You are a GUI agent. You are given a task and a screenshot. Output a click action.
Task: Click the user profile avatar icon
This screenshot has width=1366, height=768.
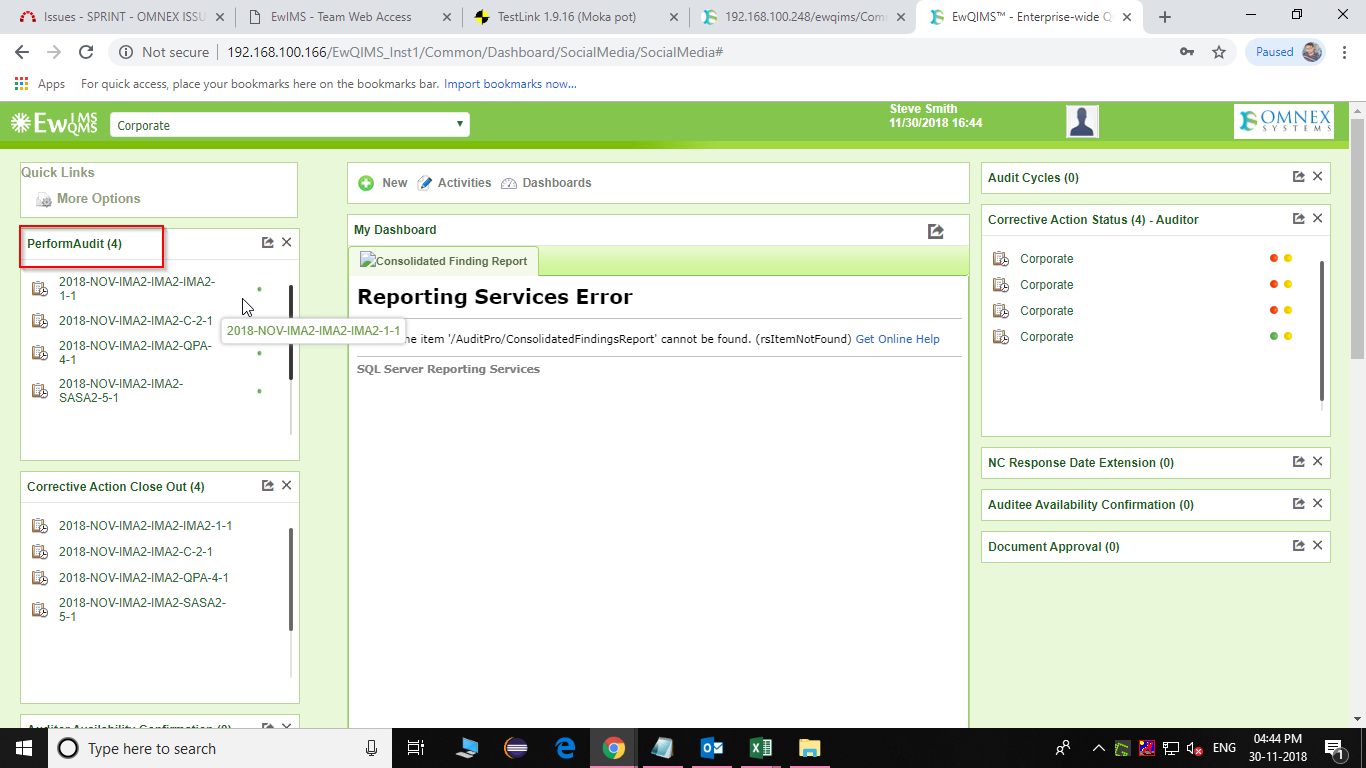1082,122
